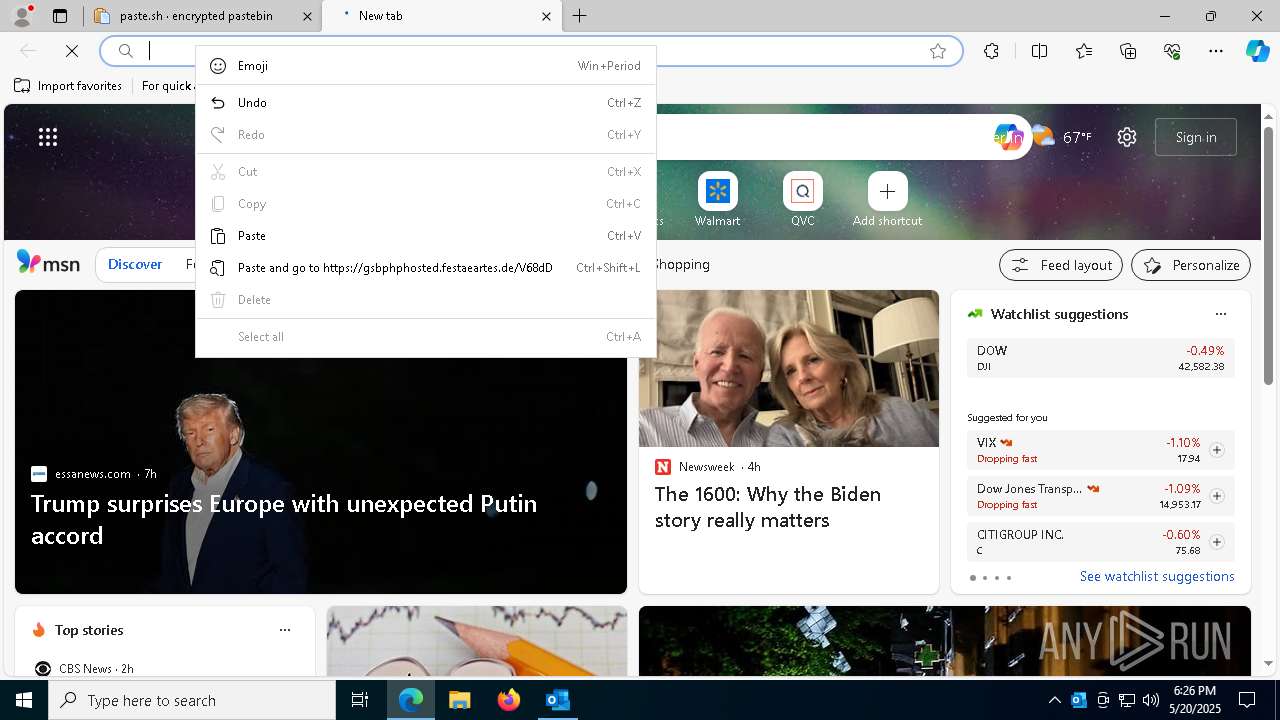The image size is (1280, 720).
Task: Open Split screen view
Action: click(x=1039, y=51)
